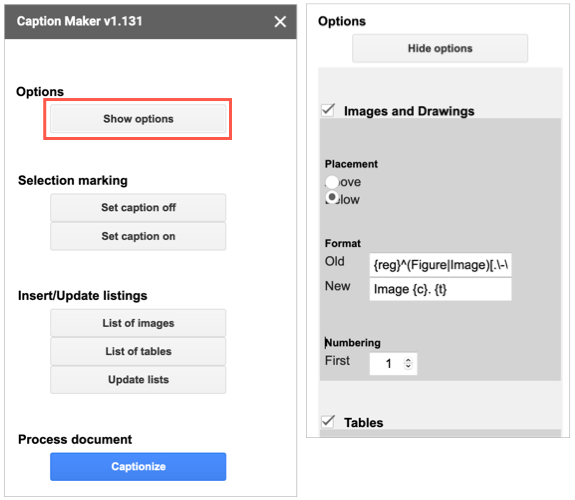Close the Caption Maker sidebar
The height and width of the screenshot is (500, 575).
click(280, 22)
